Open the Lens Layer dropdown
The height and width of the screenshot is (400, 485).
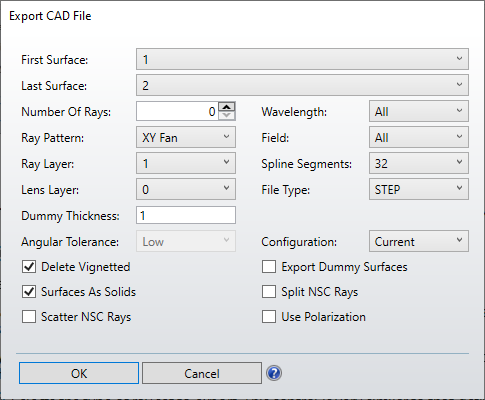(x=186, y=189)
